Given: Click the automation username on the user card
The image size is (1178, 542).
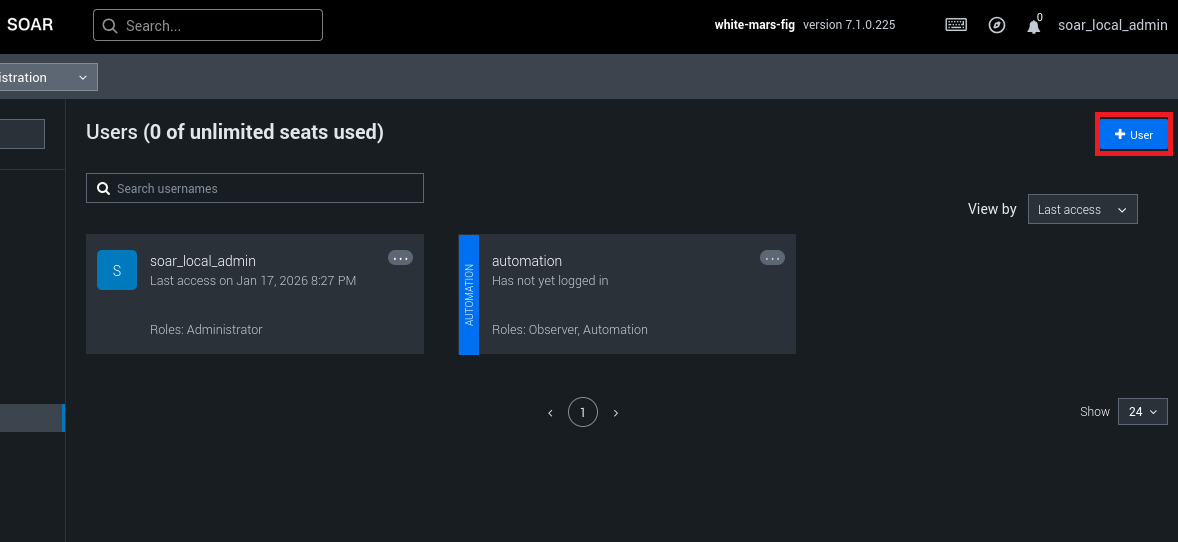Looking at the screenshot, I should click(527, 261).
